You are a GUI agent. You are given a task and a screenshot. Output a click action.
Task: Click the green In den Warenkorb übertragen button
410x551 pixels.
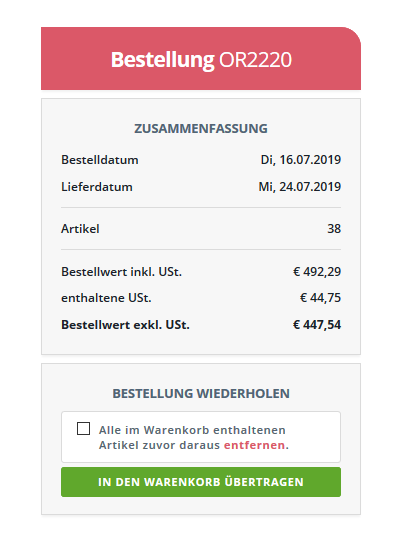(x=201, y=482)
